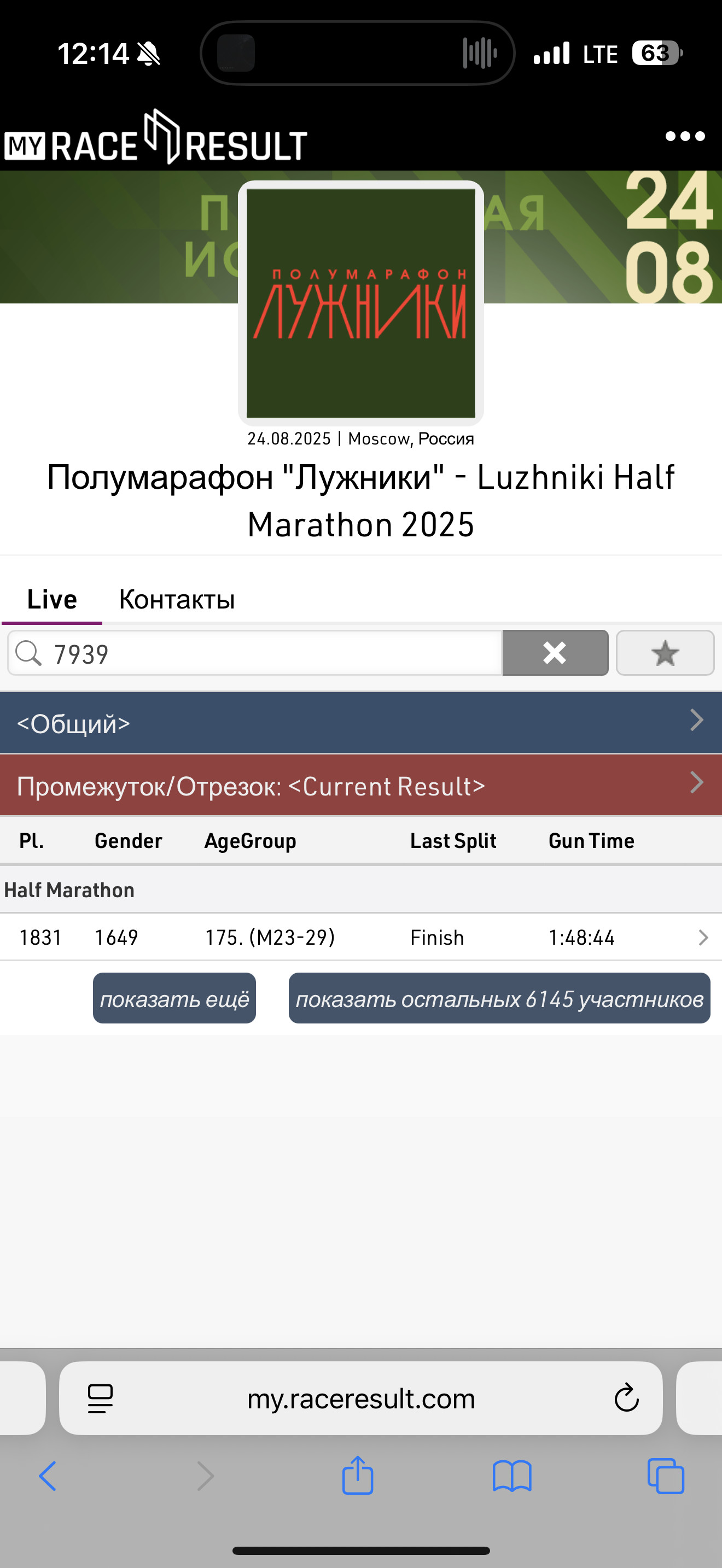The height and width of the screenshot is (1568, 722).
Task: Reload the page in Safari
Action: [x=626, y=1398]
